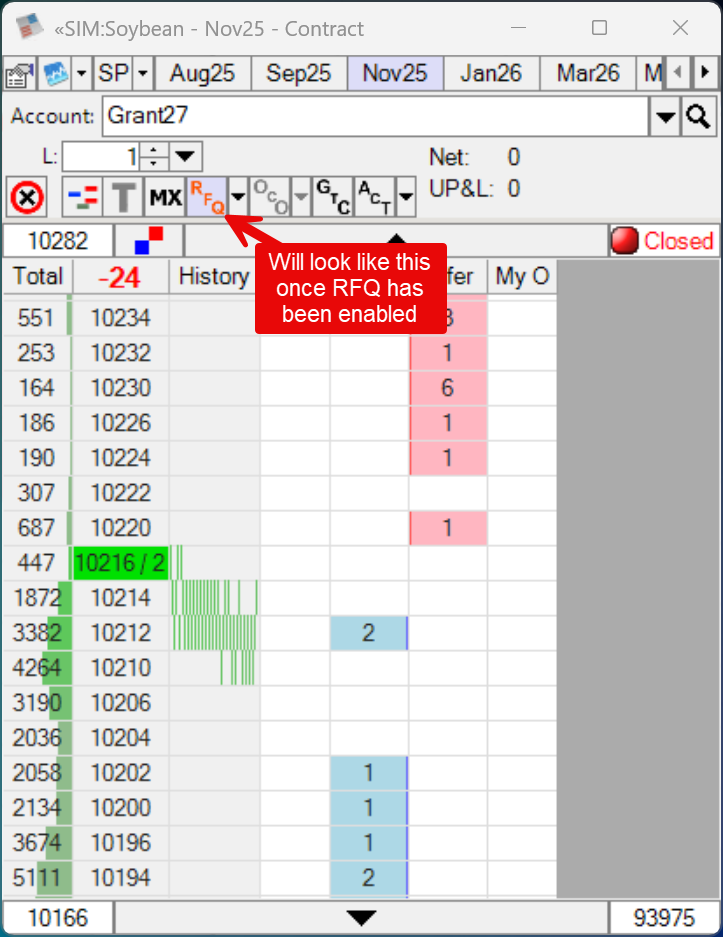
Task: Click the cancel all orders red X icon
Action: pos(27,197)
